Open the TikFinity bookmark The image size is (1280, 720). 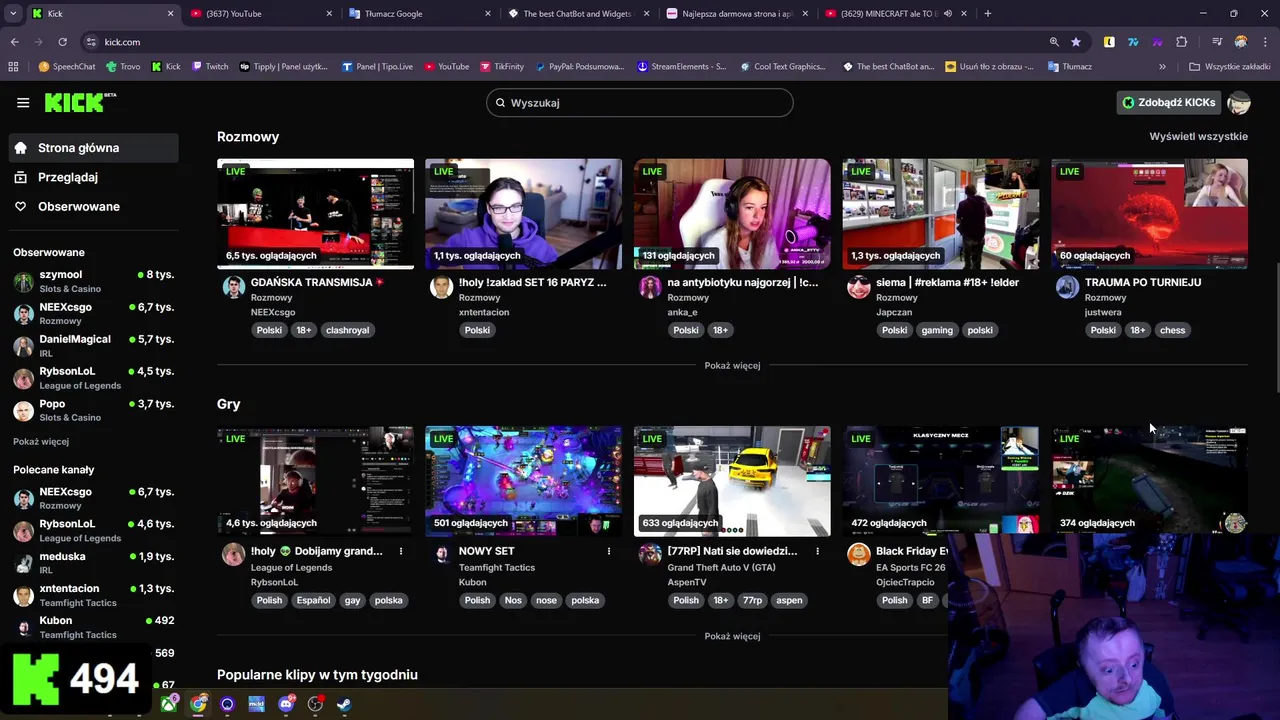coord(501,67)
